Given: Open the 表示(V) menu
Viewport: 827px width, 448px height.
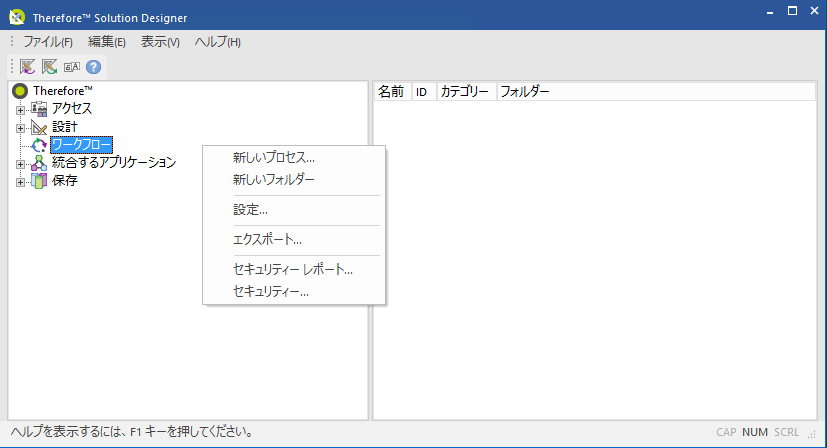Looking at the screenshot, I should [x=160, y=42].
